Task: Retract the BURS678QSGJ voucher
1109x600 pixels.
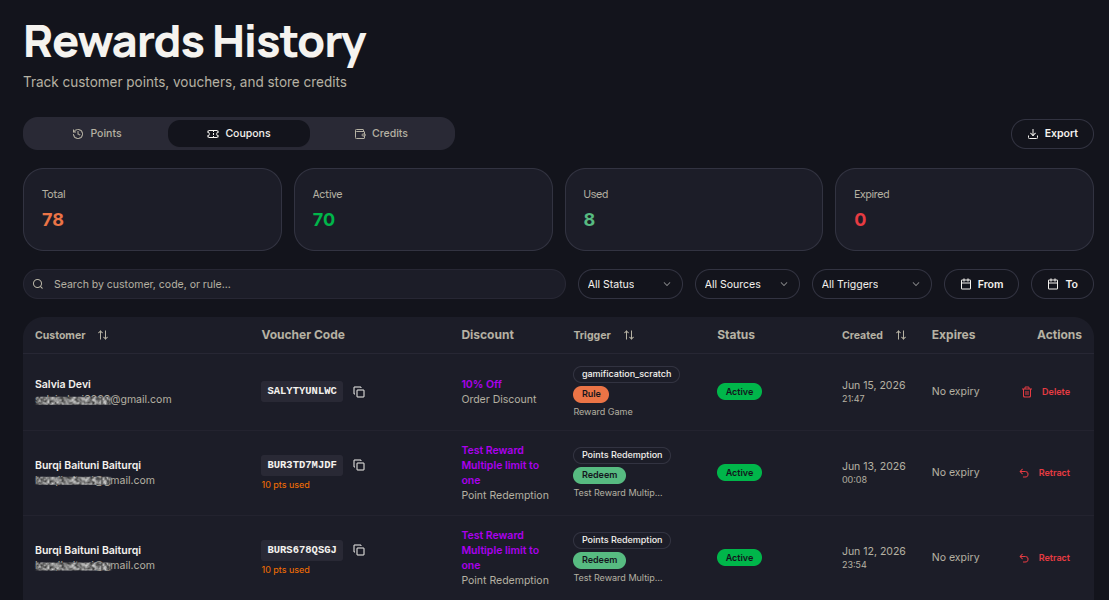Action: 1045,558
